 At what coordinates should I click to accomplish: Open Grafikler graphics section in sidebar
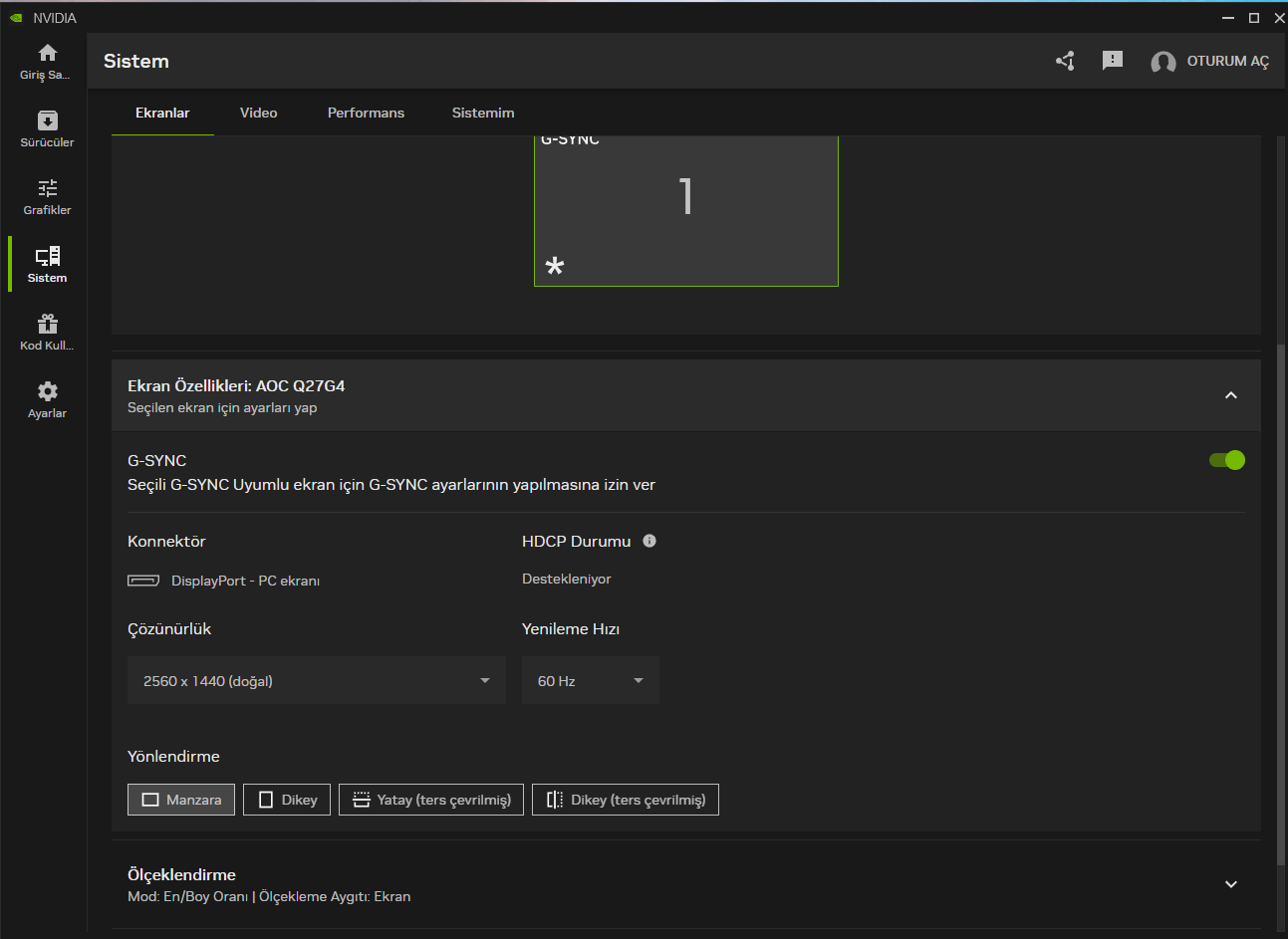coord(47,196)
